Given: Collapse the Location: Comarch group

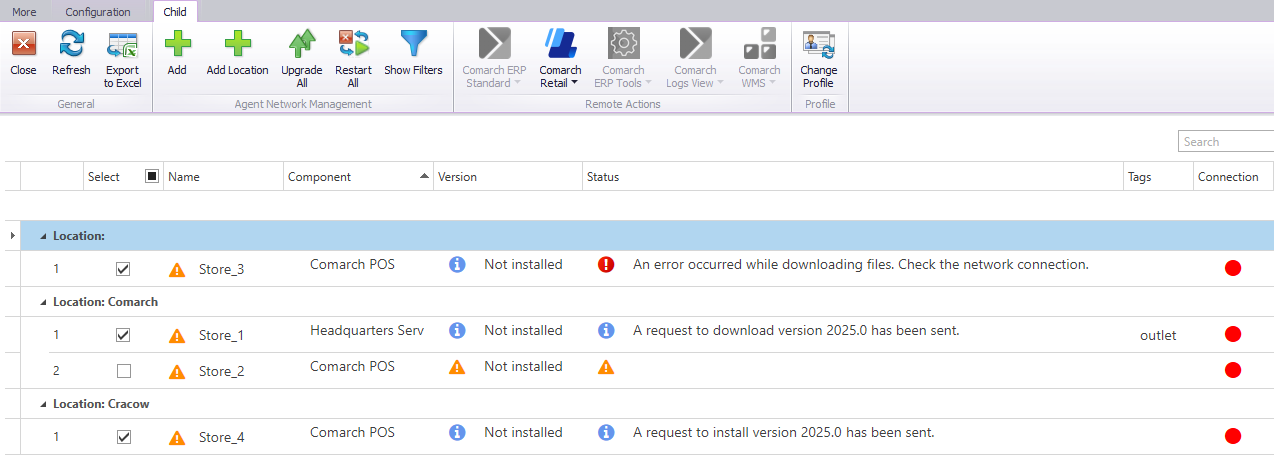Looking at the screenshot, I should click(x=43, y=302).
